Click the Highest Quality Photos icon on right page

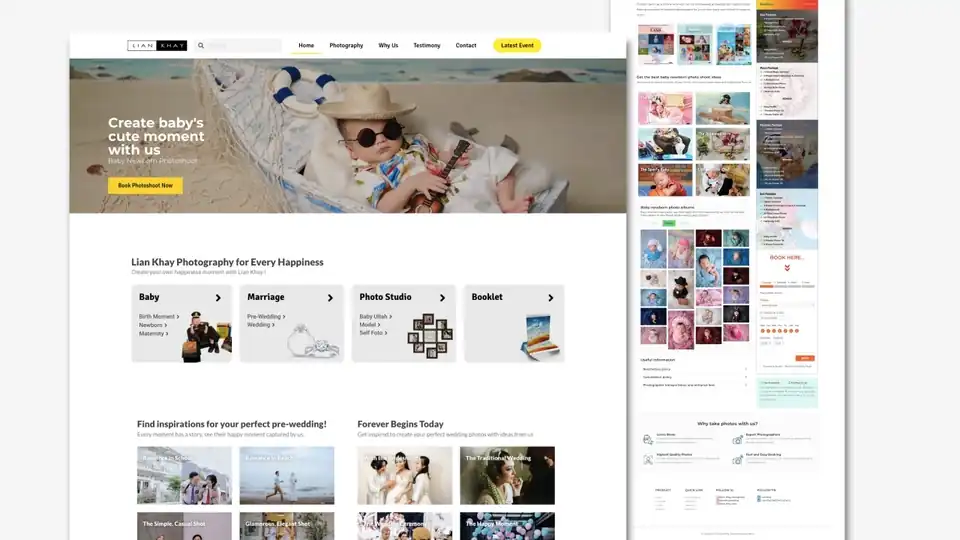tap(648, 460)
